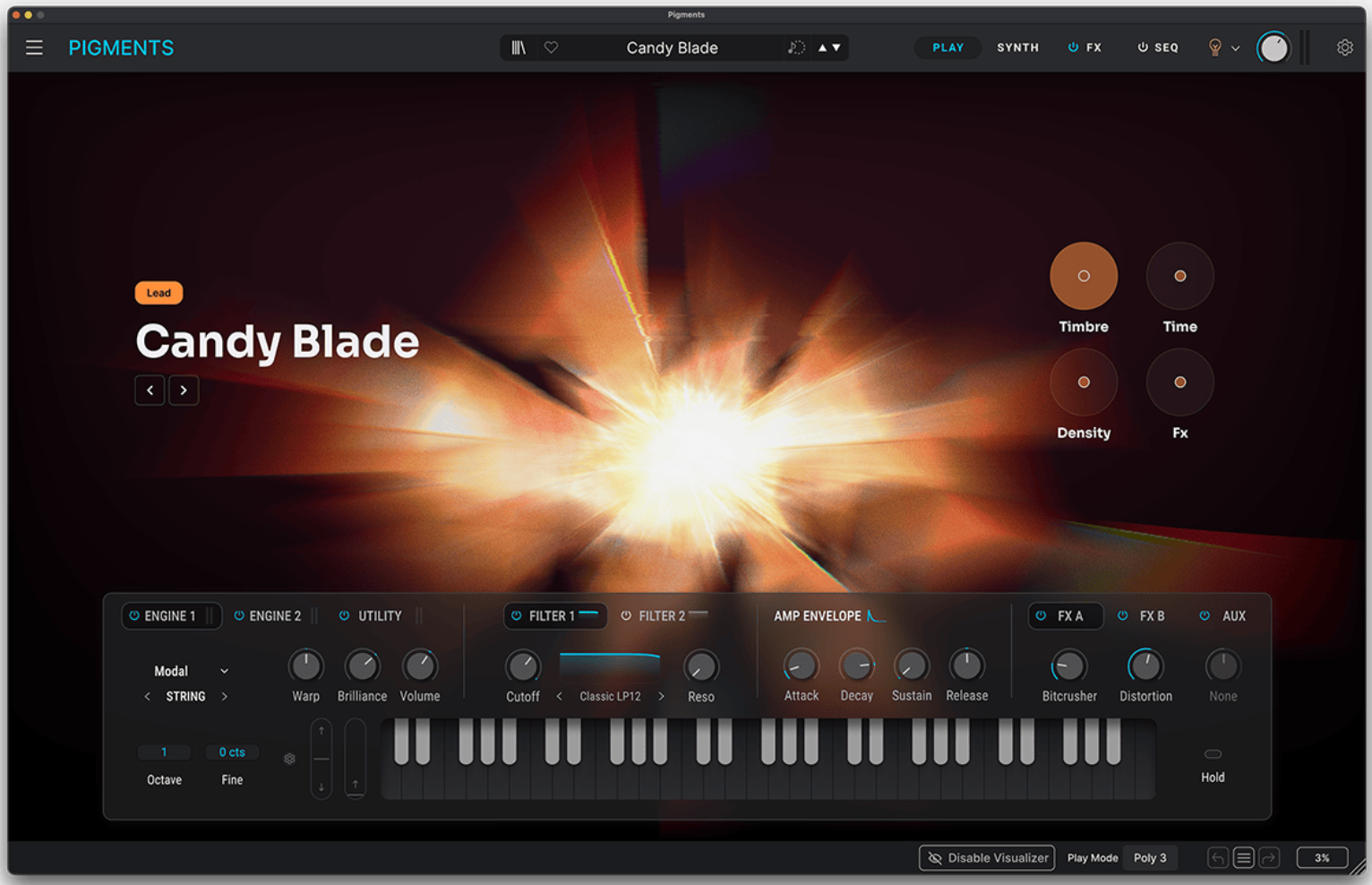Screen dimensions: 1372x885
Task: Turn off FX B power button
Action: 1123,615
